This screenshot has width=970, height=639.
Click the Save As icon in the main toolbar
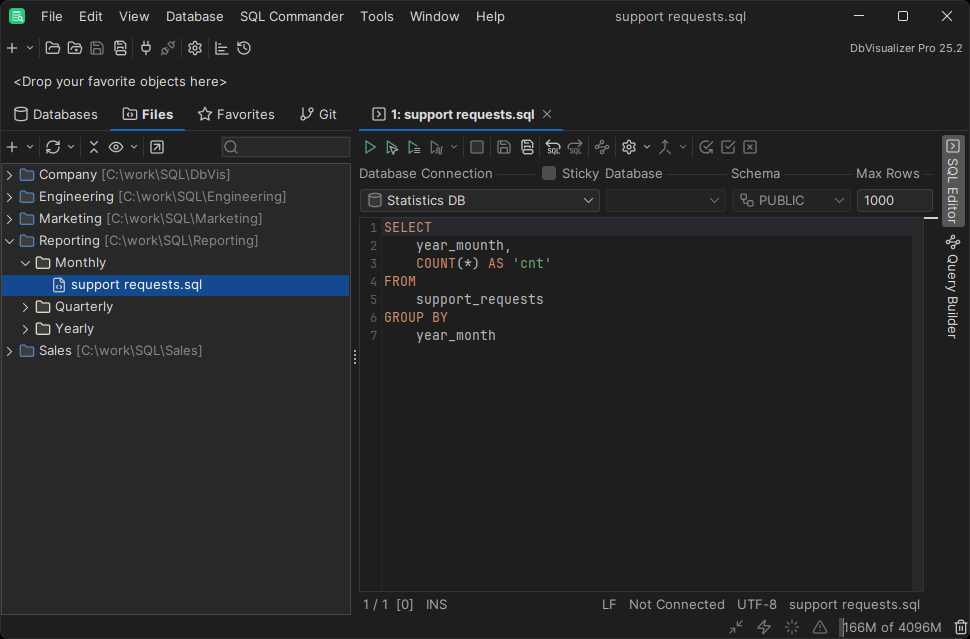pos(120,48)
